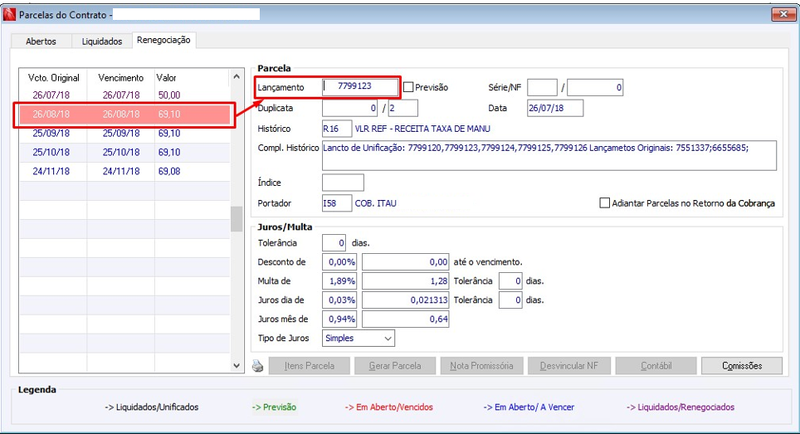Click the list scrollbar thumb

236,219
